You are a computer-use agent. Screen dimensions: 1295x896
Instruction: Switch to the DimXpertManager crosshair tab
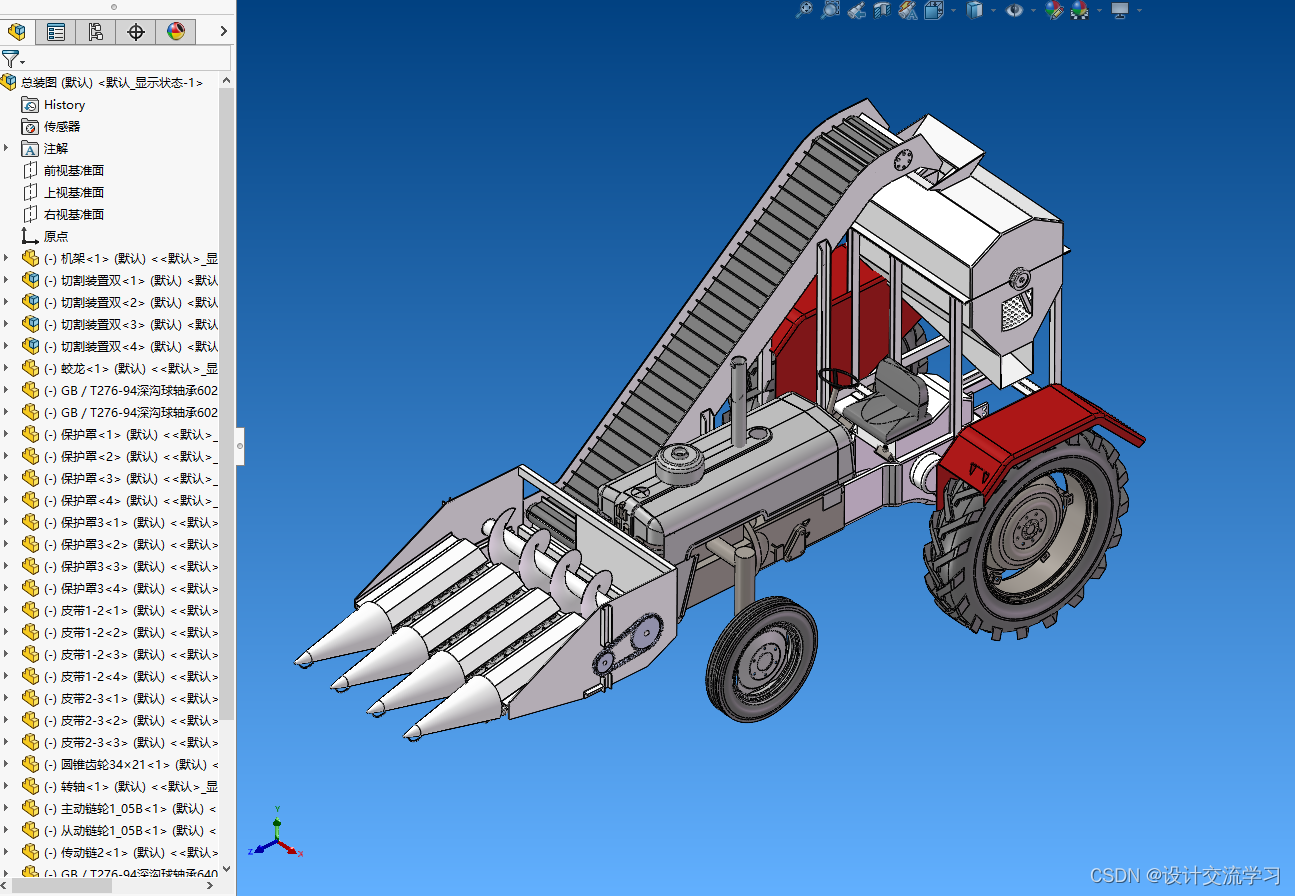pyautogui.click(x=135, y=32)
